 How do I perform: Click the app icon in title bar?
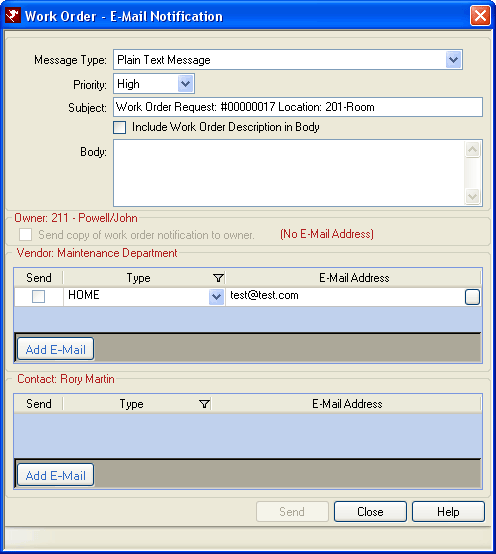13,16
